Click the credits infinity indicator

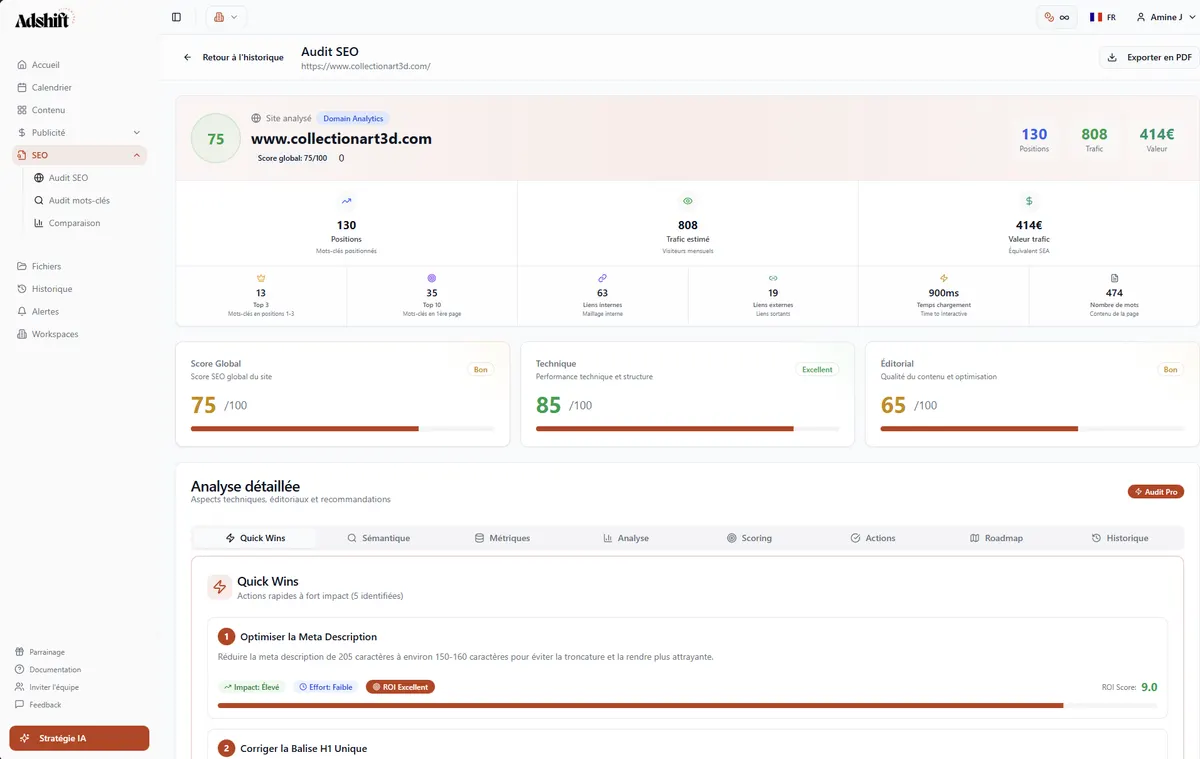[1057, 17]
